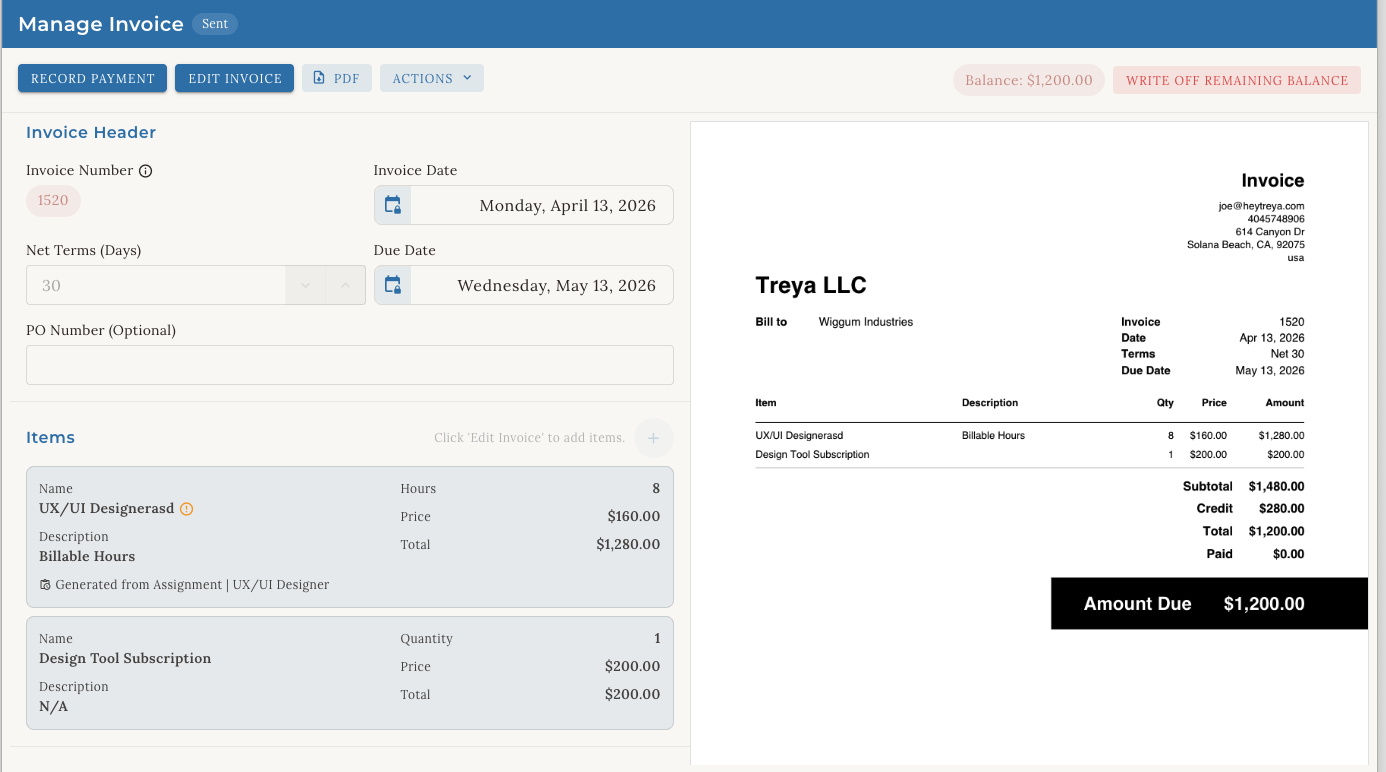Click the Manage Invoice page title
The width and height of the screenshot is (1386, 772).
[x=101, y=24]
